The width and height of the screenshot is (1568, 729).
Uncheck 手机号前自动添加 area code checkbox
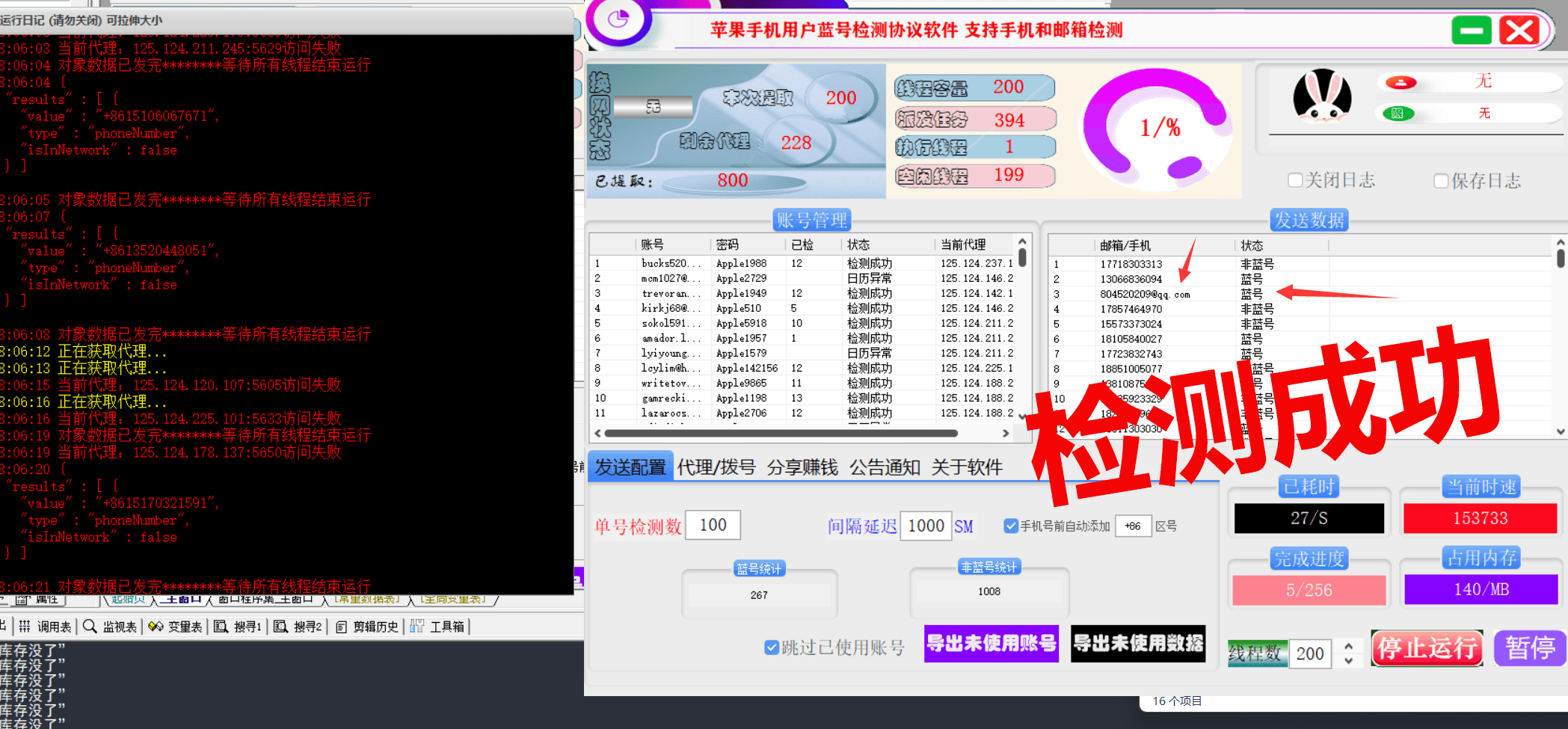pyautogui.click(x=1011, y=526)
